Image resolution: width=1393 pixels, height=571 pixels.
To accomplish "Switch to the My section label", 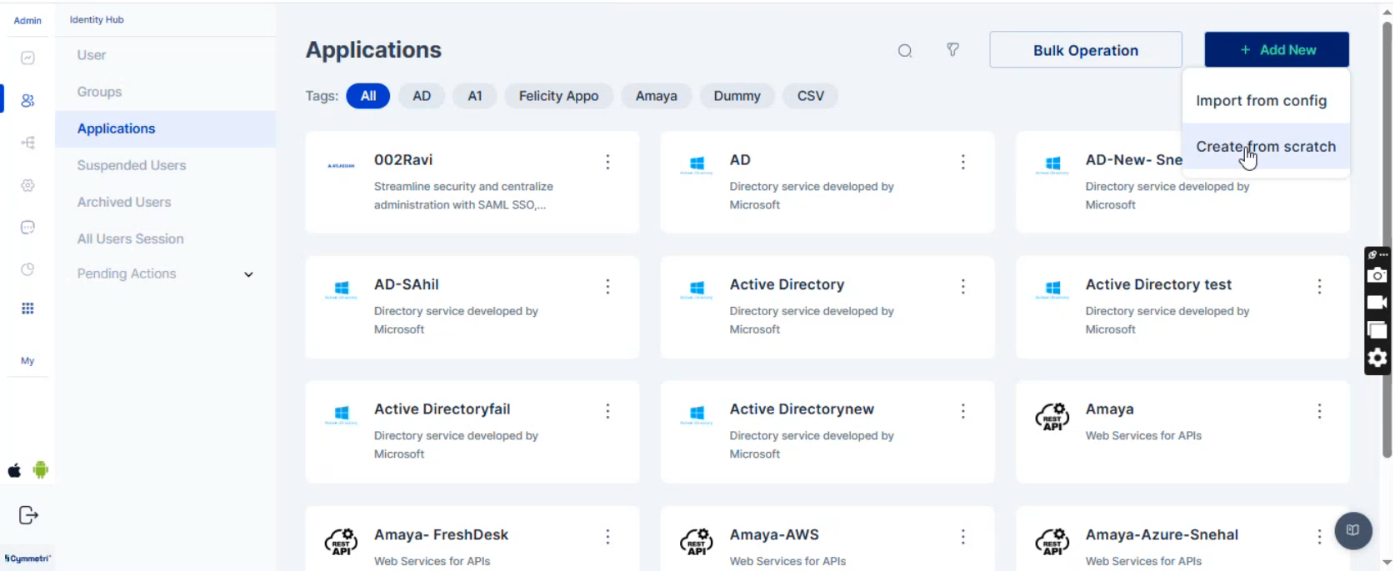I will tap(28, 361).
